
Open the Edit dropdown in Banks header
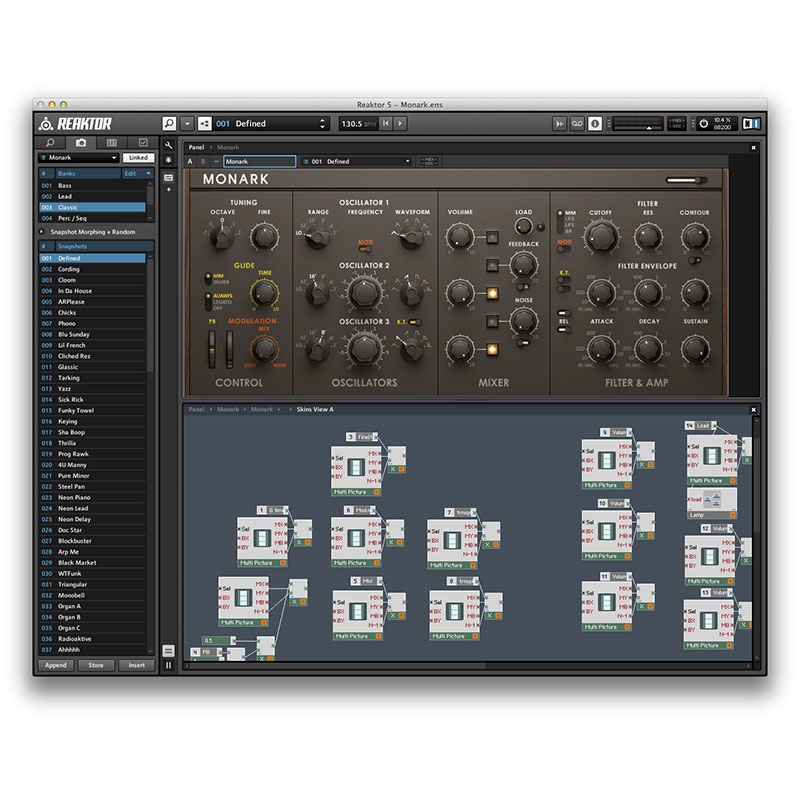click(x=136, y=173)
